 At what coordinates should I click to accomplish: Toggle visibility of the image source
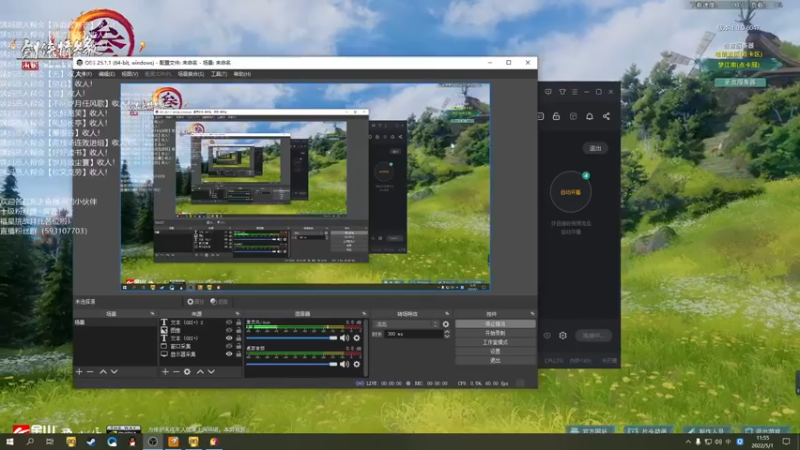(x=229, y=330)
